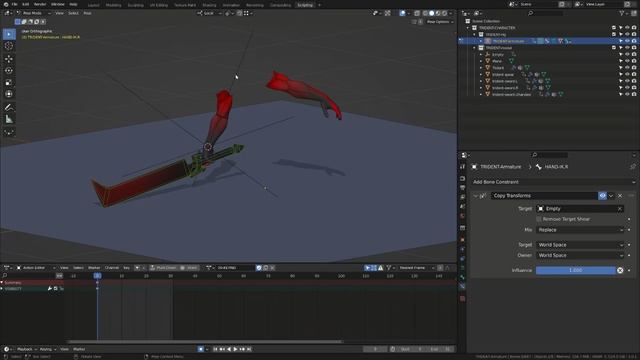Delete the Copy Transforms constraint
640x360 pixels.
click(x=620, y=196)
